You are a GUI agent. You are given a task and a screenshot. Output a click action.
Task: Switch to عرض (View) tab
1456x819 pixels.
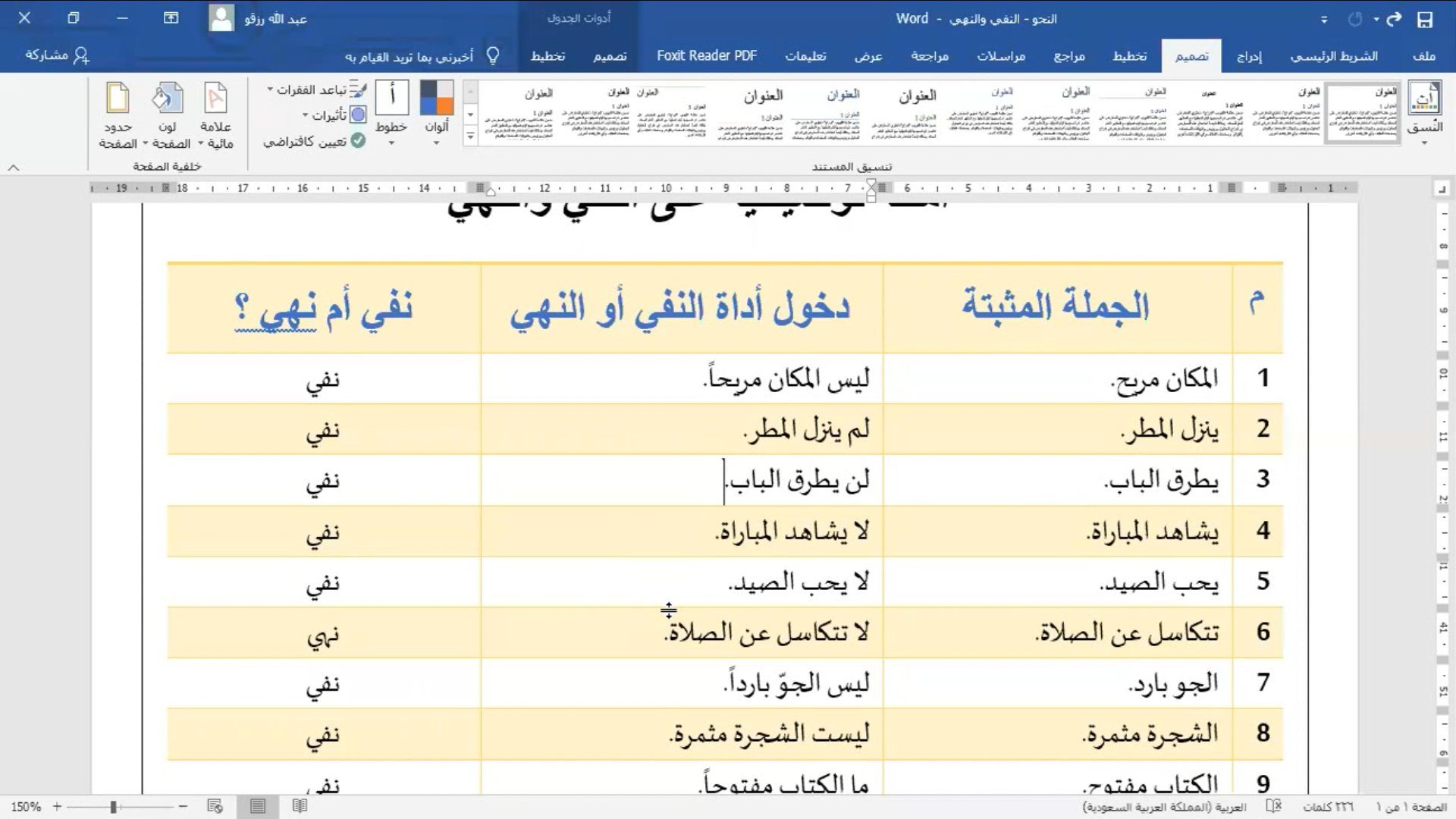(868, 56)
